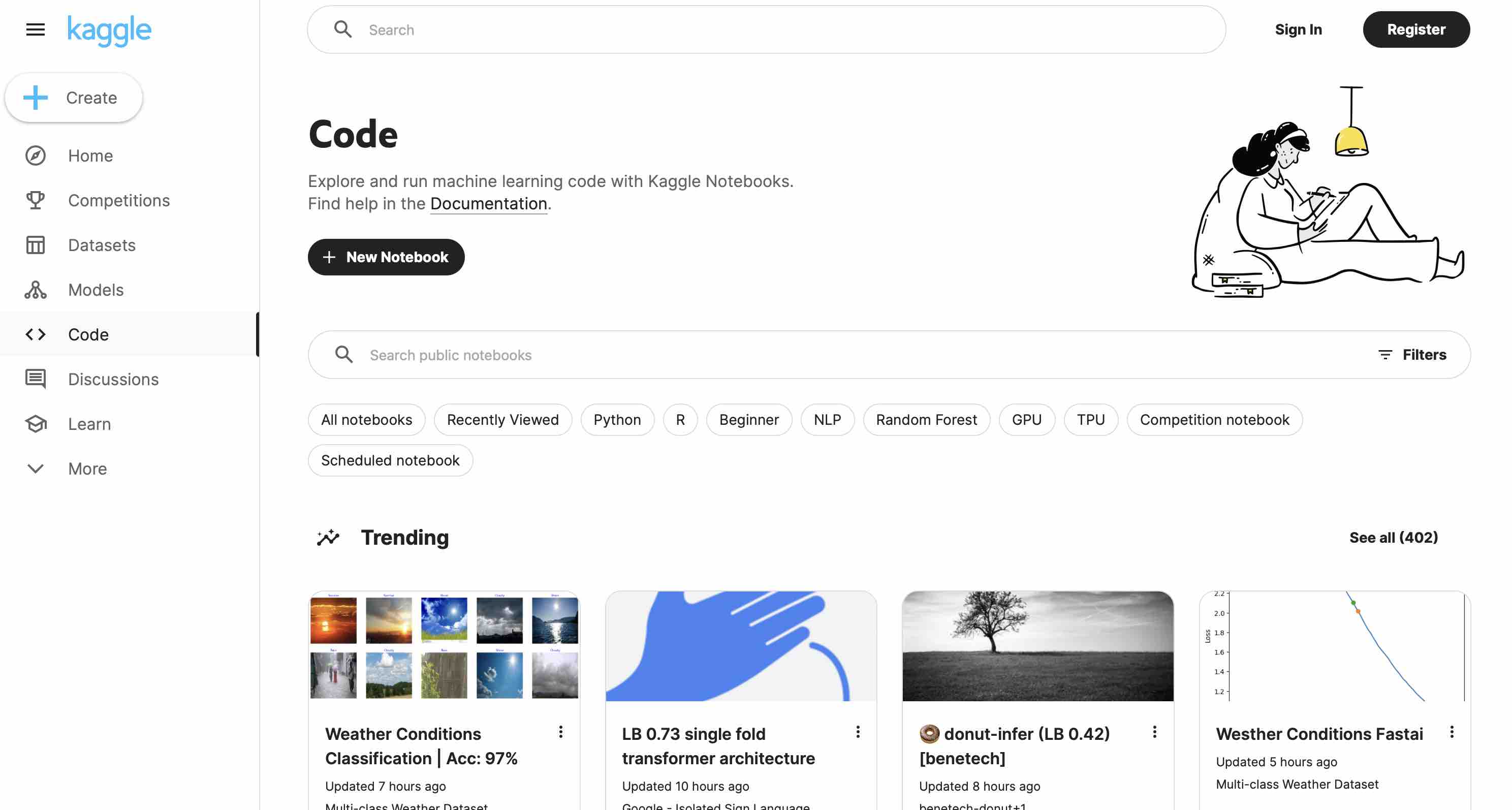
Task: Click the Home compass icon
Action: (35, 155)
